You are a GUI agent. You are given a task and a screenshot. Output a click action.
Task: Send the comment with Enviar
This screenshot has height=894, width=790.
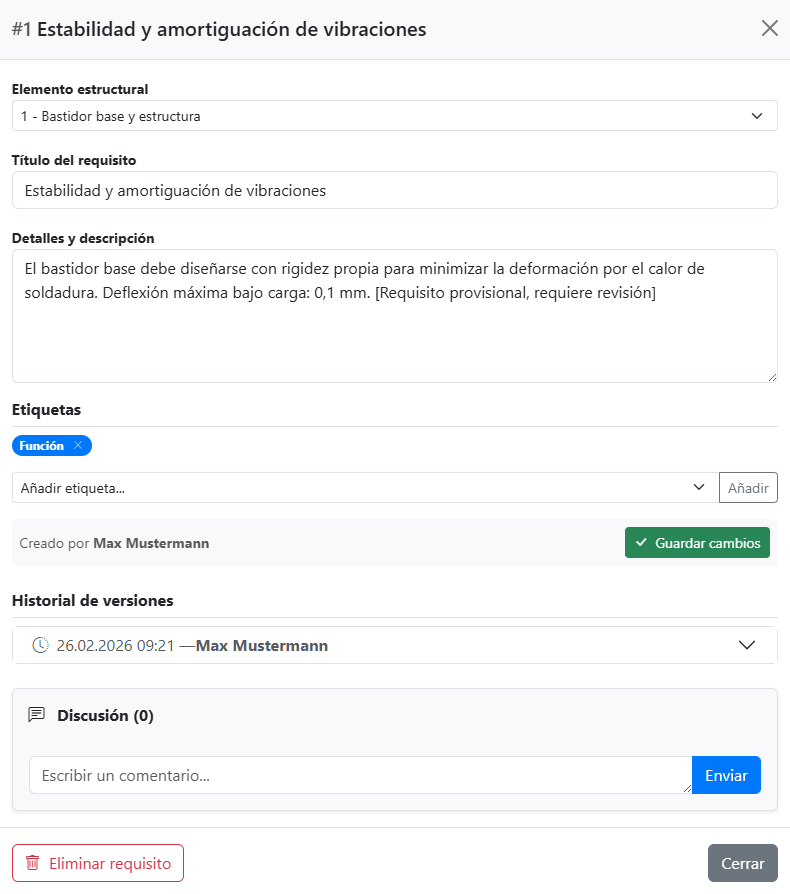pos(726,775)
